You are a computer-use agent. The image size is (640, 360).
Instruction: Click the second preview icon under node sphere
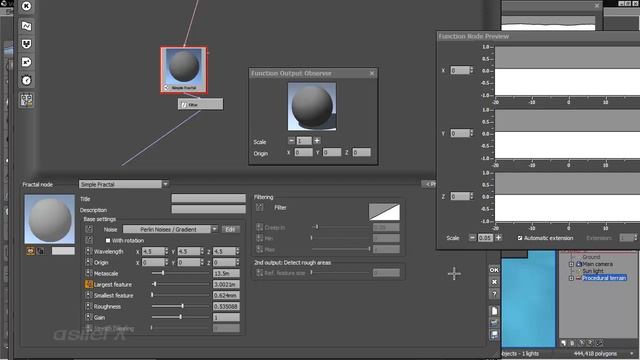click(40, 251)
